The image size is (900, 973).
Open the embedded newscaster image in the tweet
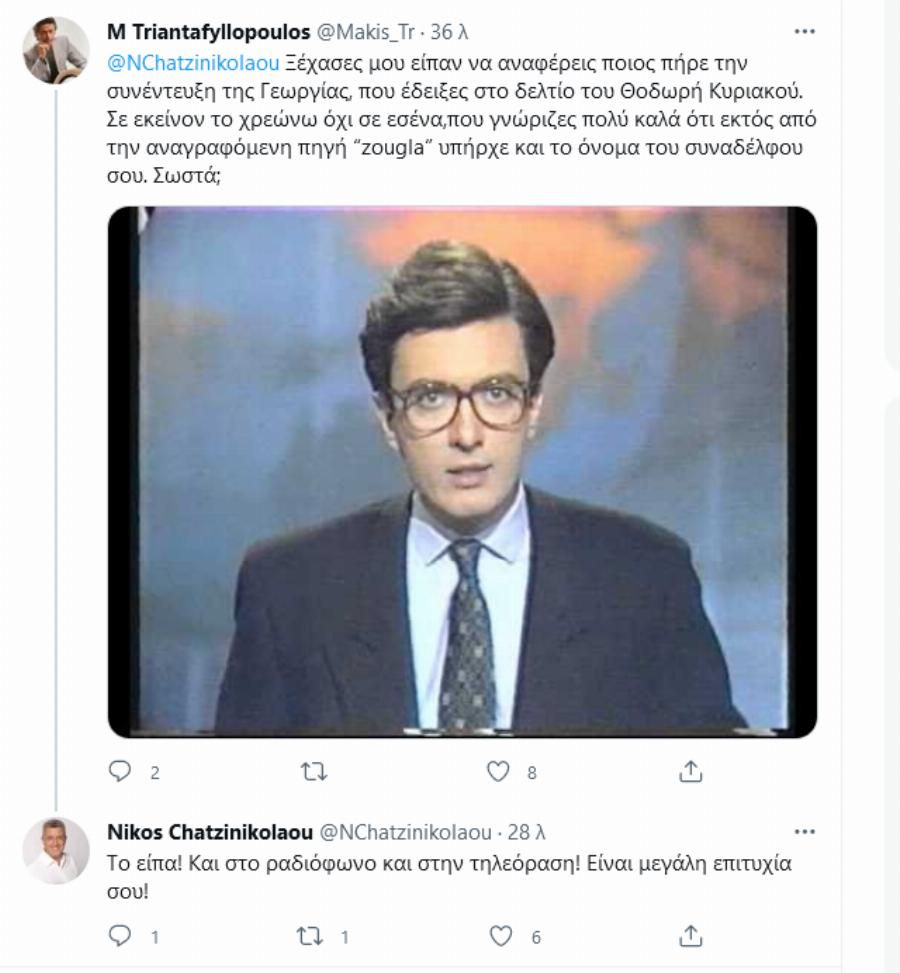point(460,470)
